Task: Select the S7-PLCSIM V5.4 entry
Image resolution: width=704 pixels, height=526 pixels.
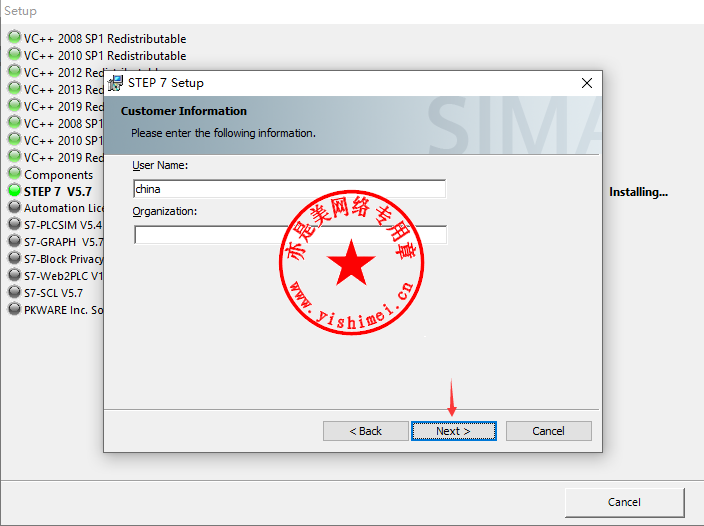Action: (x=63, y=225)
